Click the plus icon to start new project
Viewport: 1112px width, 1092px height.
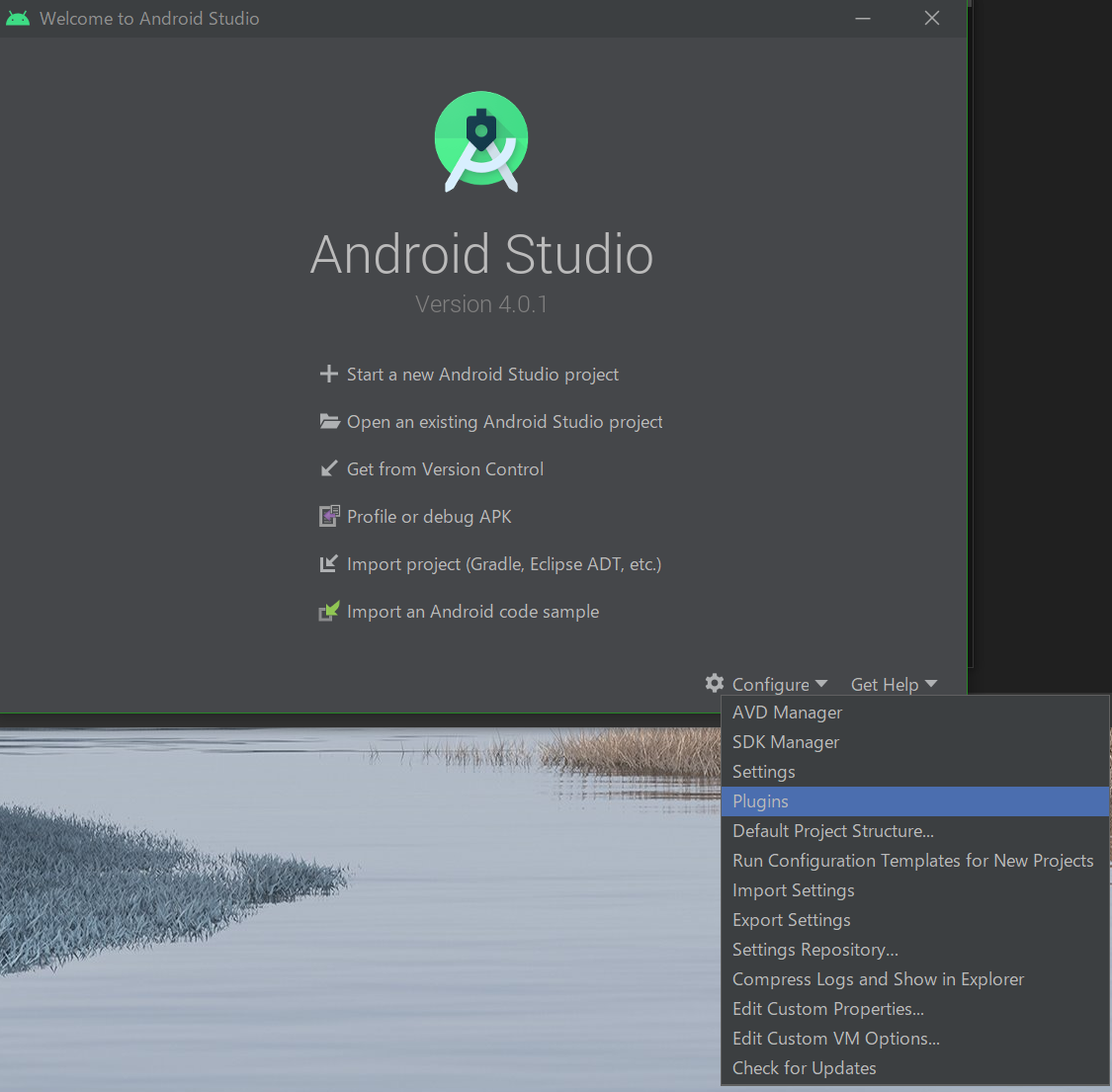[x=328, y=374]
